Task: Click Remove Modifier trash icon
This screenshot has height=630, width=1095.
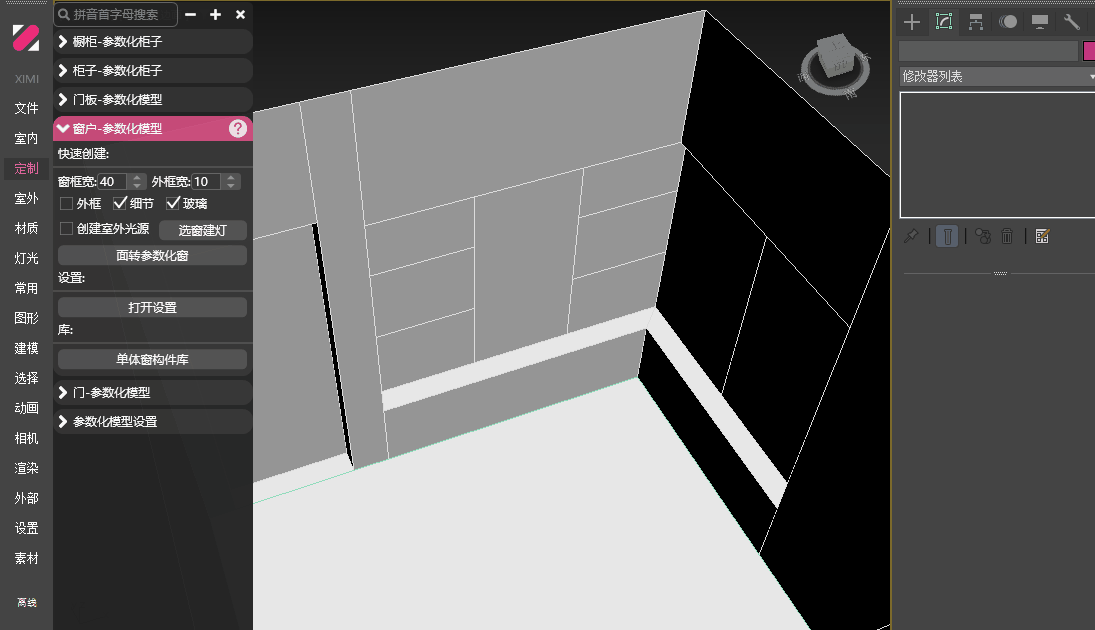Action: click(x=1007, y=236)
